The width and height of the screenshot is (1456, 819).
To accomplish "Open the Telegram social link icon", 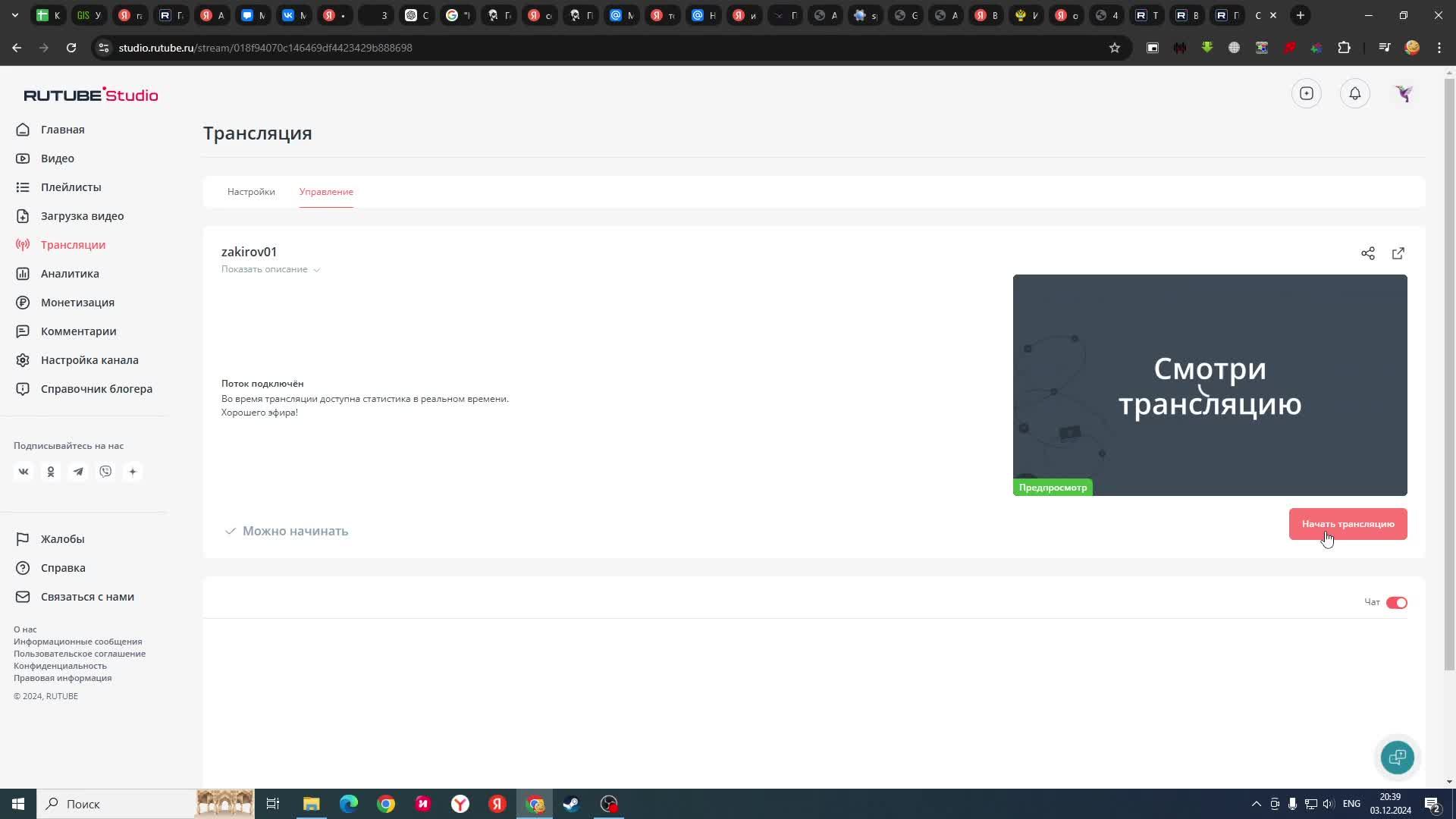I will 78,472.
